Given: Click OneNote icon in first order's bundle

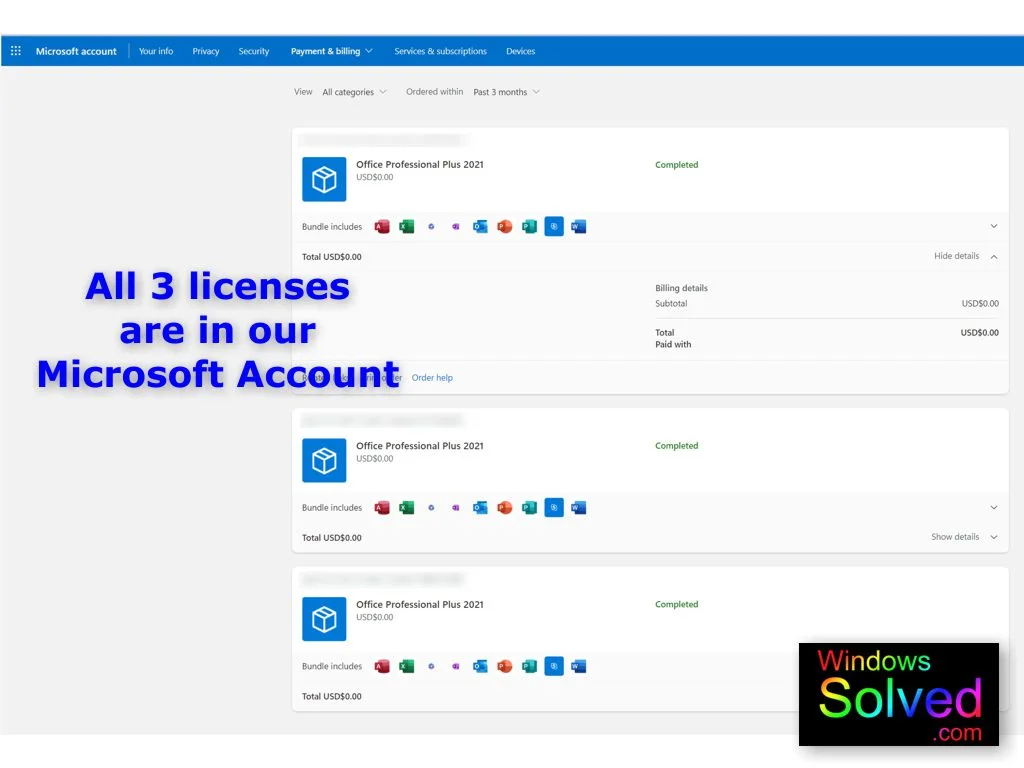Looking at the screenshot, I should 456,227.
